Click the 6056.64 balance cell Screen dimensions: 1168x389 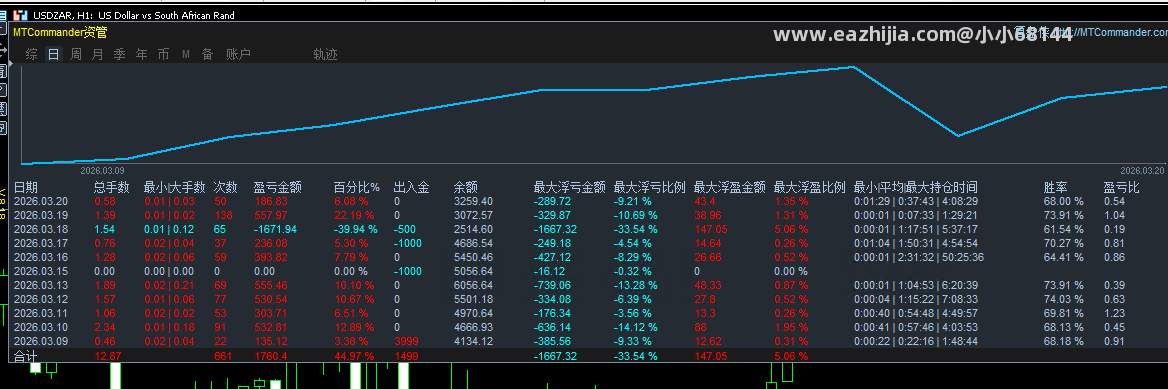pyautogui.click(x=473, y=285)
